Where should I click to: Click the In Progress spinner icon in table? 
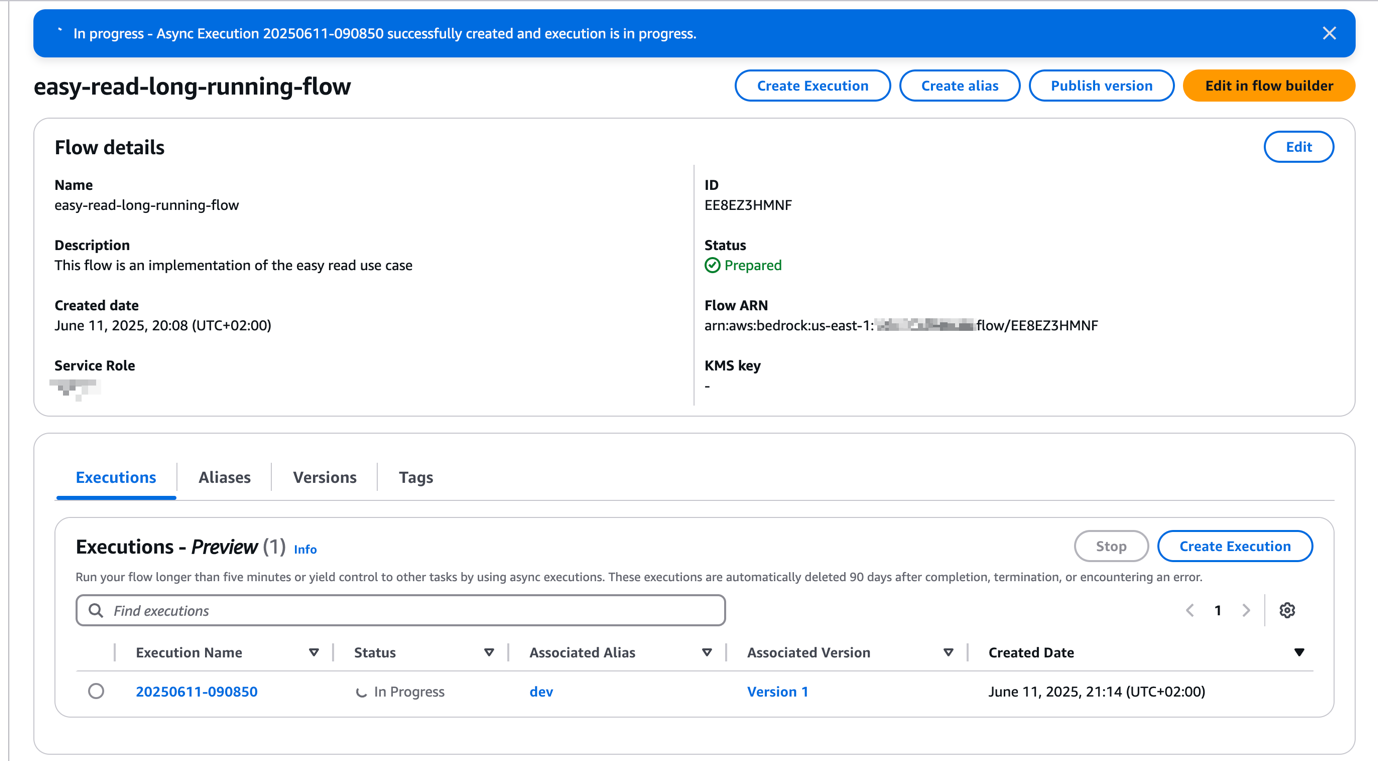(360, 691)
